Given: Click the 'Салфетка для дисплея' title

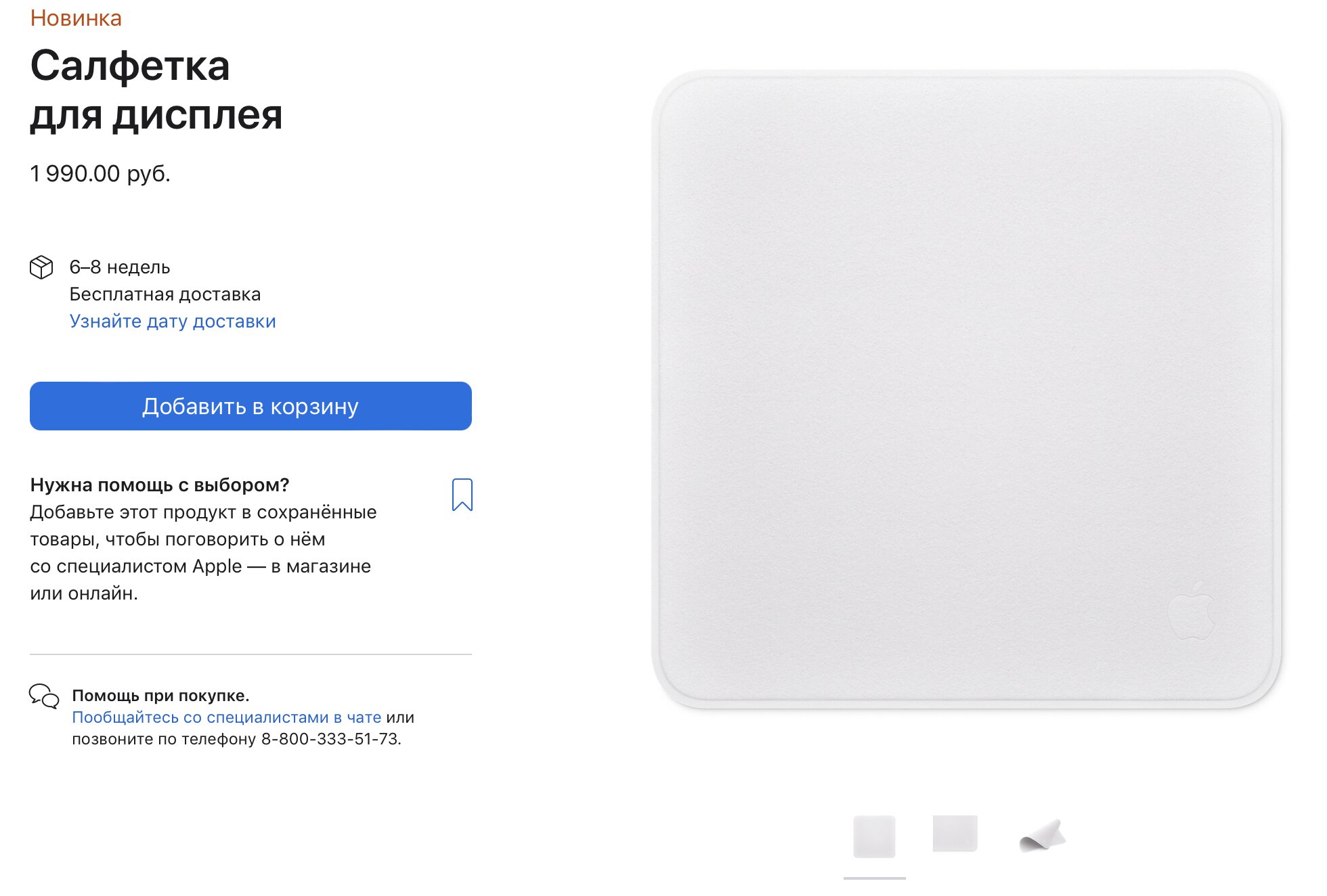Looking at the screenshot, I should [156, 90].
